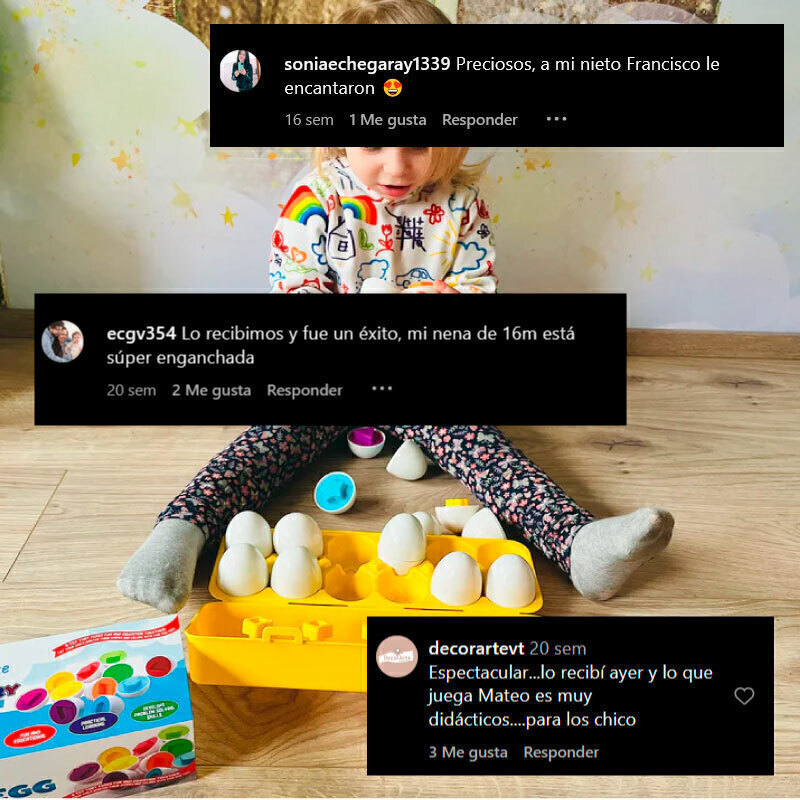Open the three-dot options on ecgv354's comment
The width and height of the screenshot is (800, 800).
coord(382,389)
